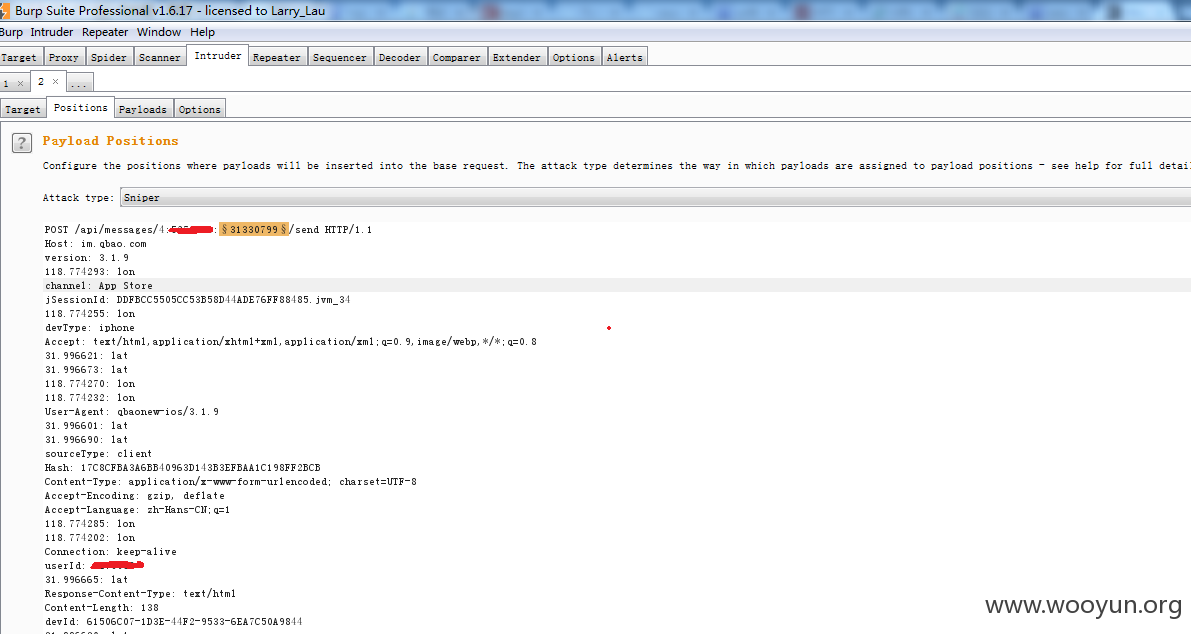Select the Positions sub-tab
Image resolution: width=1191 pixels, height=634 pixels.
pos(81,108)
